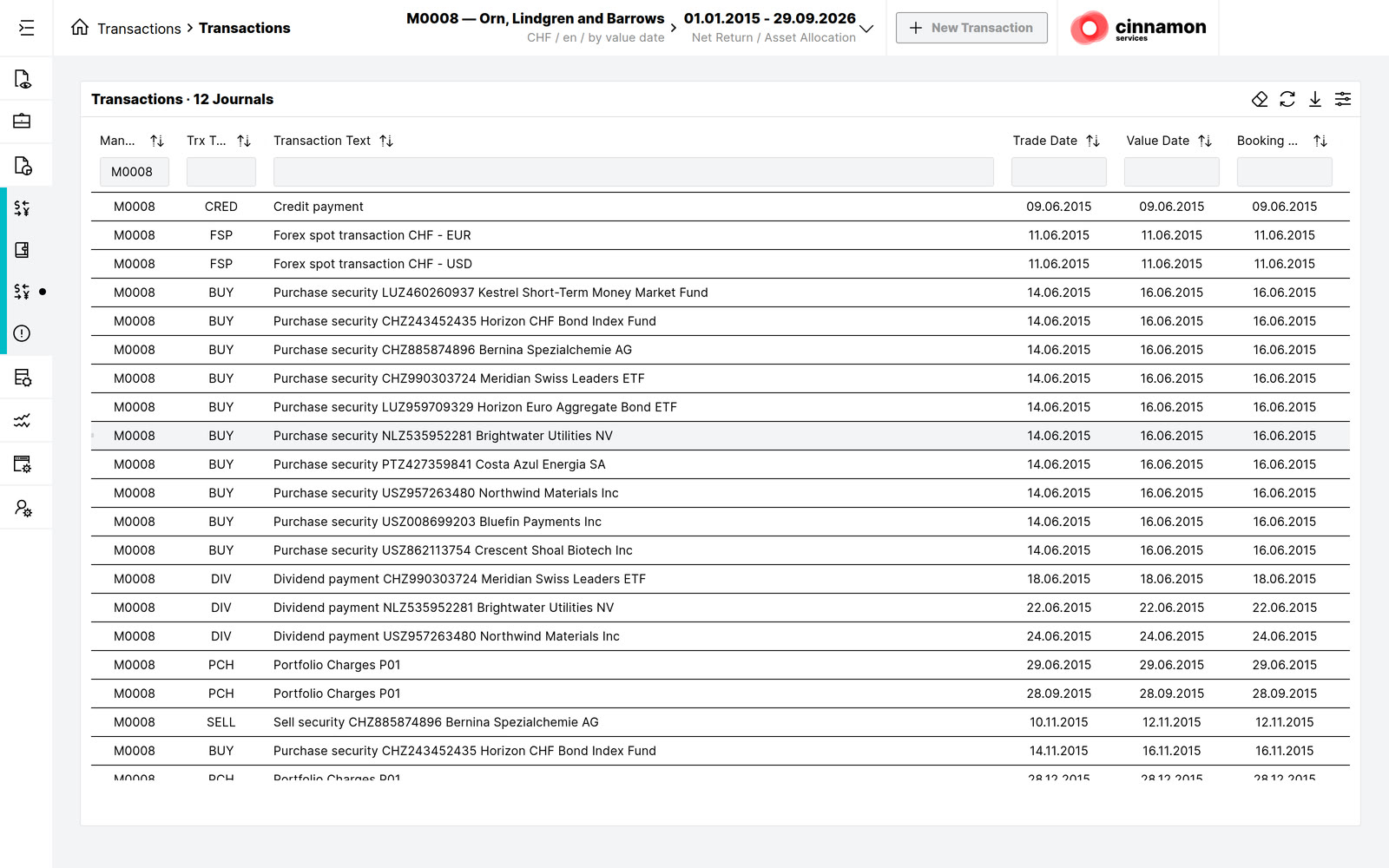Focus the Trx Type filter field
The width and height of the screenshot is (1389, 868).
(x=221, y=172)
